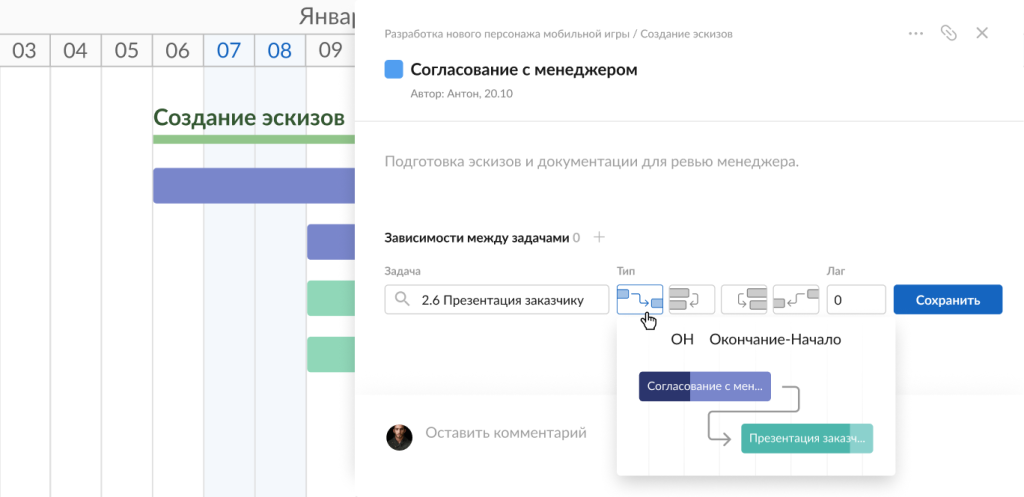Click the commenter avatar photo
The image size is (1024, 497).
400,437
